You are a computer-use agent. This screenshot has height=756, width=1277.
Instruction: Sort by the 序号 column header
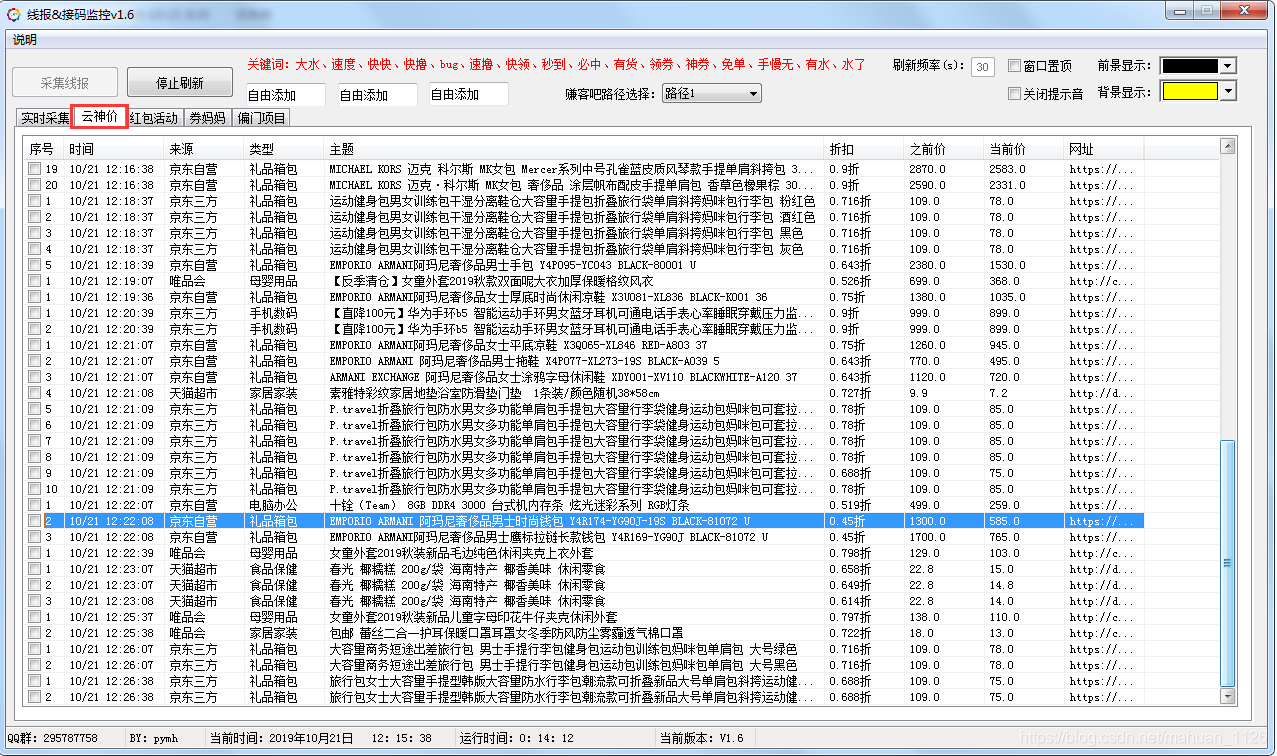pyautogui.click(x=45, y=149)
